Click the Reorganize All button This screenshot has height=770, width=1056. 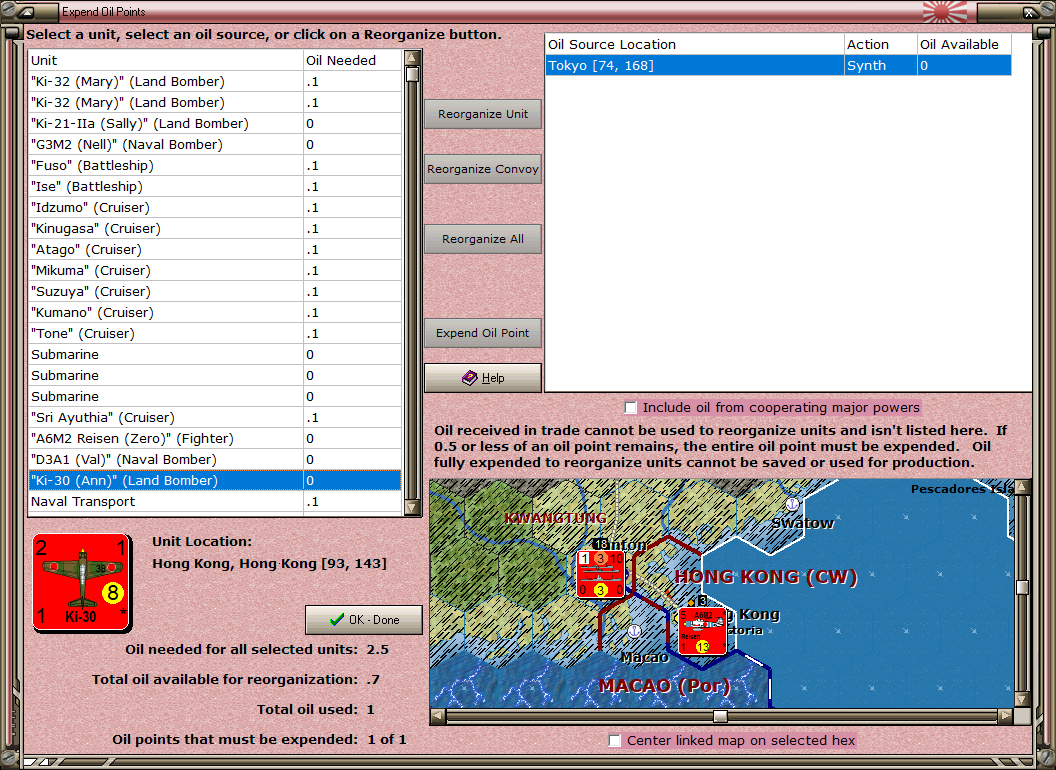tap(483, 239)
